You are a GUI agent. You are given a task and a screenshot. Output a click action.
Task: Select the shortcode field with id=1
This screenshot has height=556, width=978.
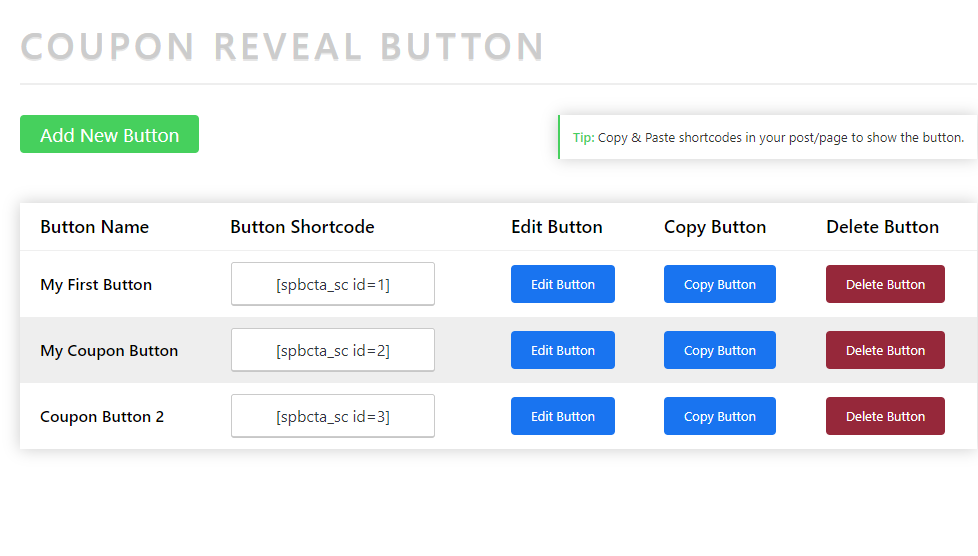pos(332,284)
